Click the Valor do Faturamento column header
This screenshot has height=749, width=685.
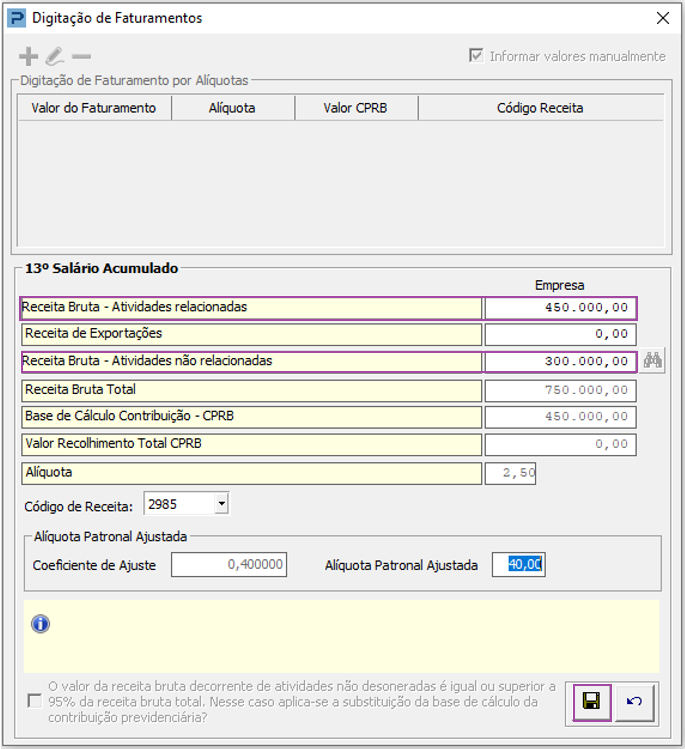click(x=94, y=108)
